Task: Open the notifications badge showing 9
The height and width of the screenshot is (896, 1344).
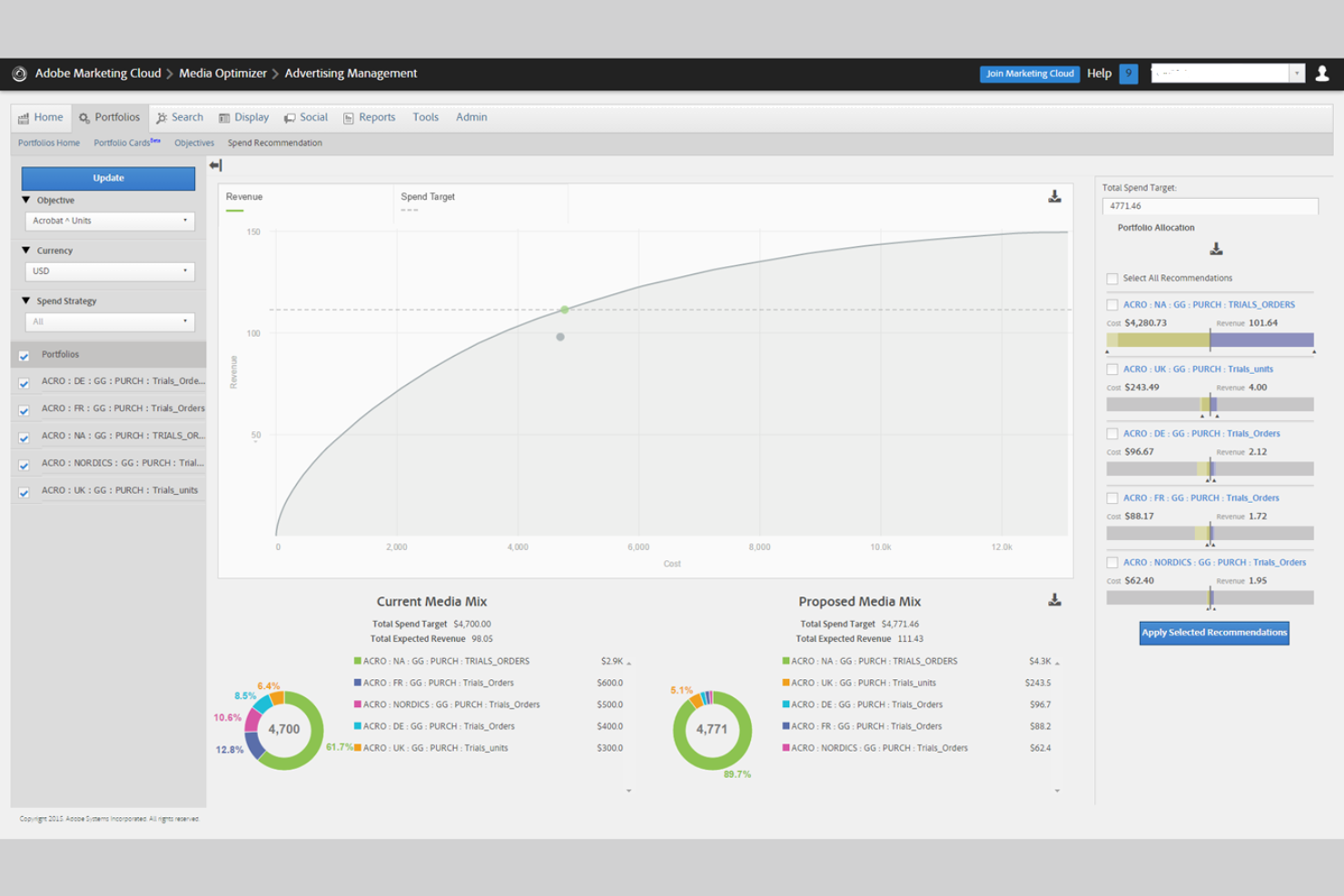Action: [x=1129, y=74]
